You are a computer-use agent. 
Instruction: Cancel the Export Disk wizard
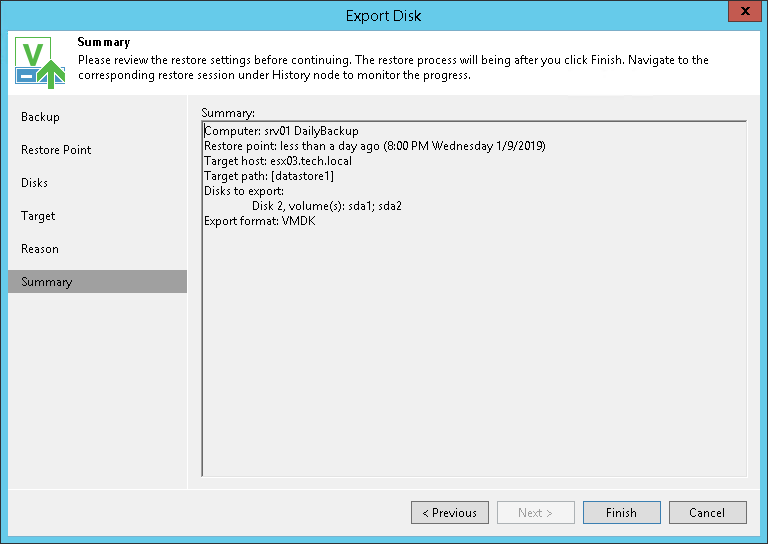[708, 513]
